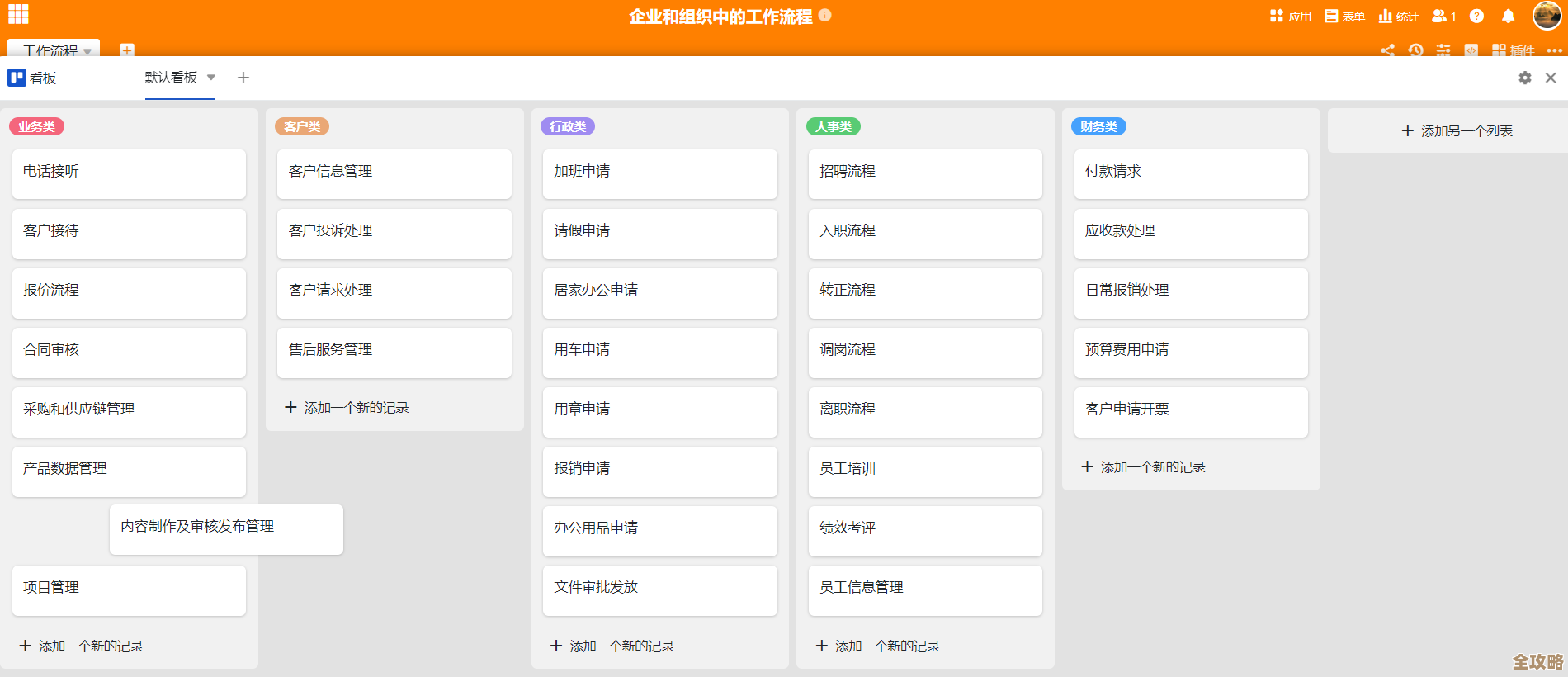Click the 统计 statistics chart icon
This screenshot has width=1568, height=677.
click(1398, 16)
